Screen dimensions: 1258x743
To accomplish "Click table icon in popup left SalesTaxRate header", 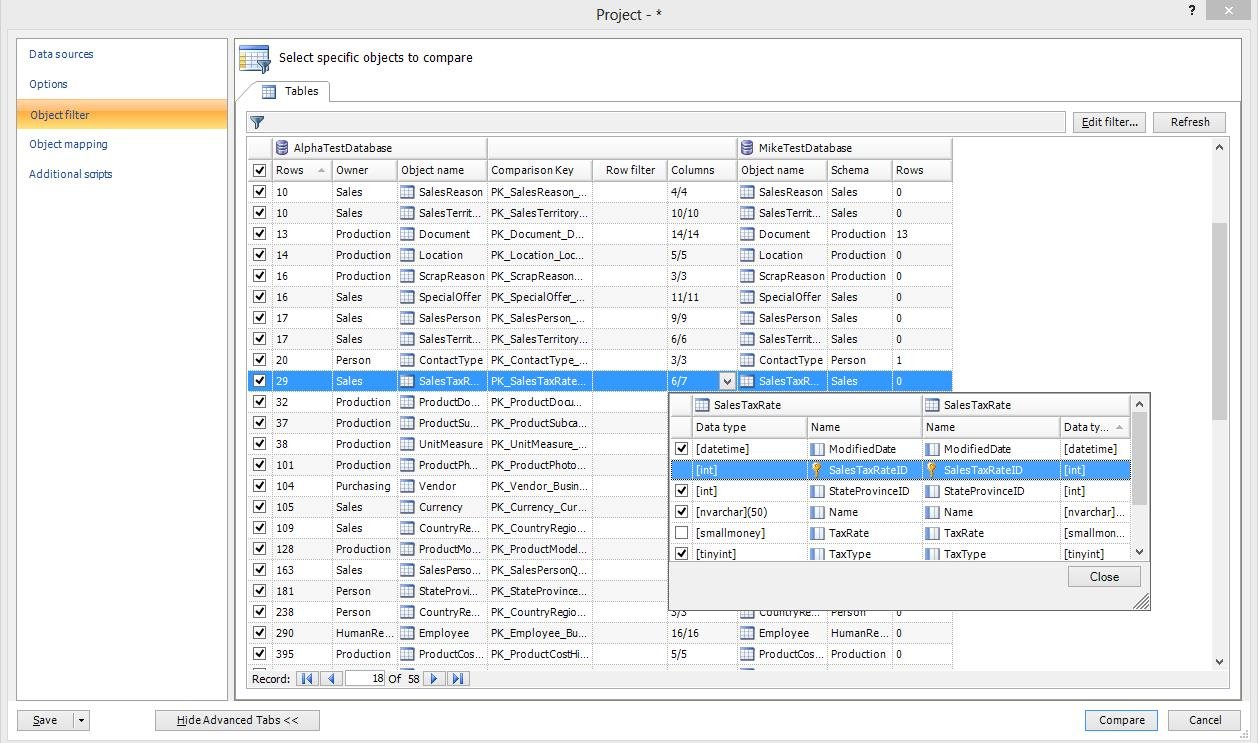I will click(x=702, y=405).
